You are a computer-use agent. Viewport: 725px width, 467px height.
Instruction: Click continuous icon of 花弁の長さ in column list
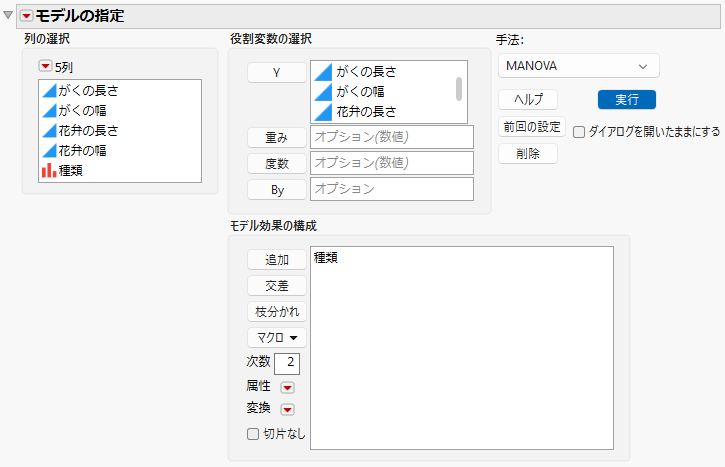49,130
